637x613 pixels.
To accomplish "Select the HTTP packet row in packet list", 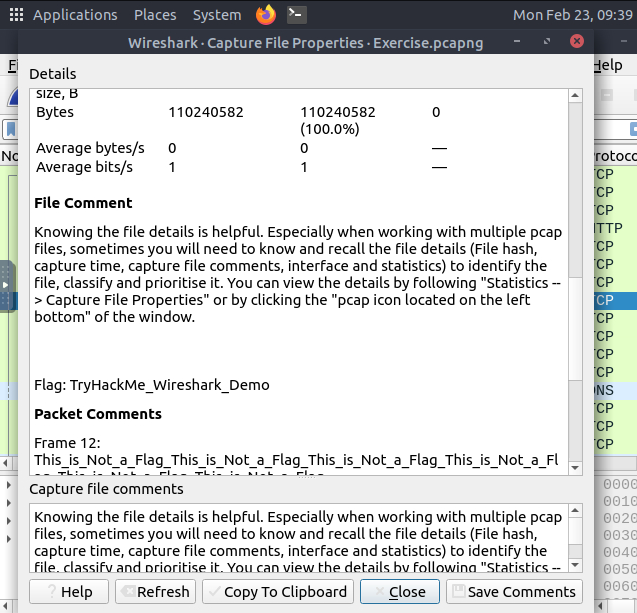I will point(615,228).
